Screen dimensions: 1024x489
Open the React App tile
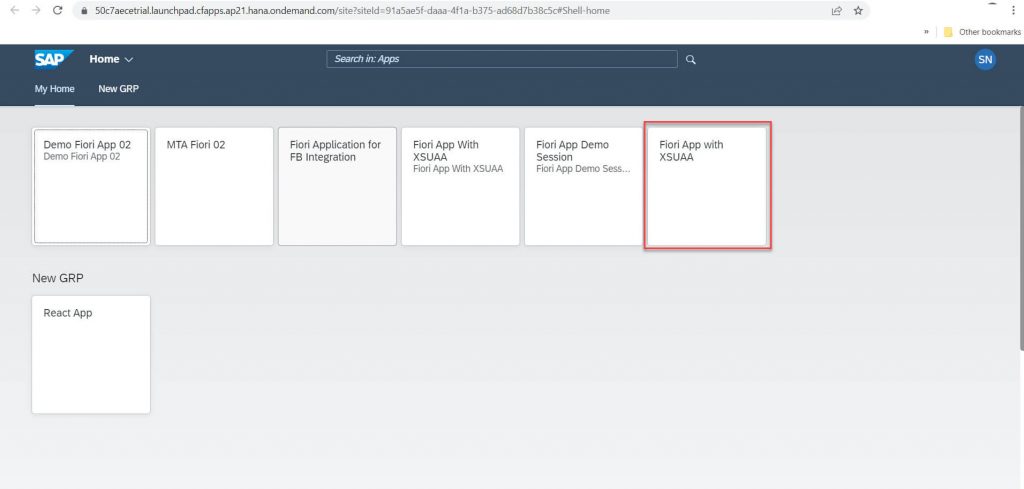[91, 355]
